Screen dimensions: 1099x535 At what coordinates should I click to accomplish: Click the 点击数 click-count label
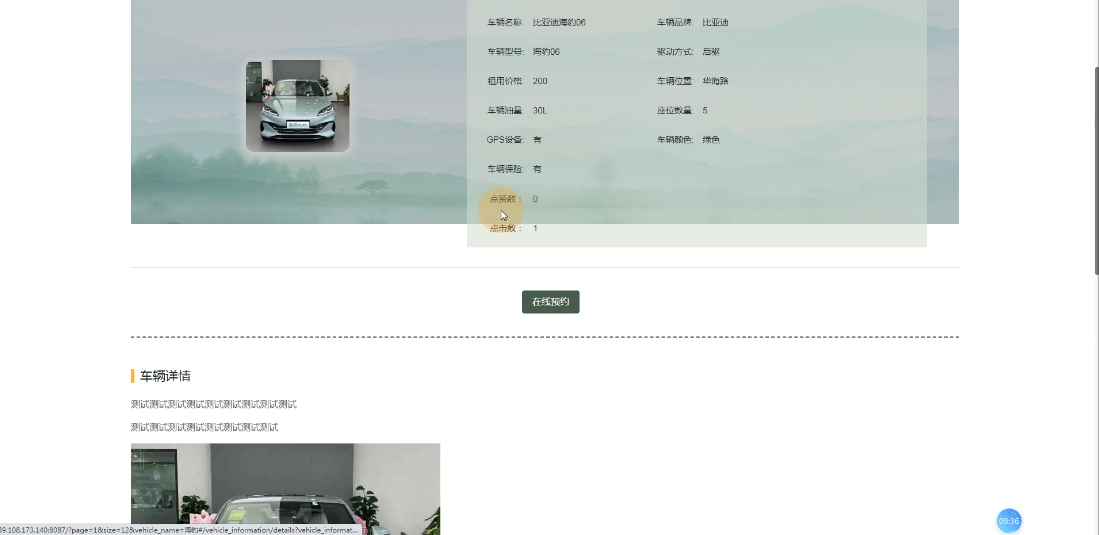[506, 229]
